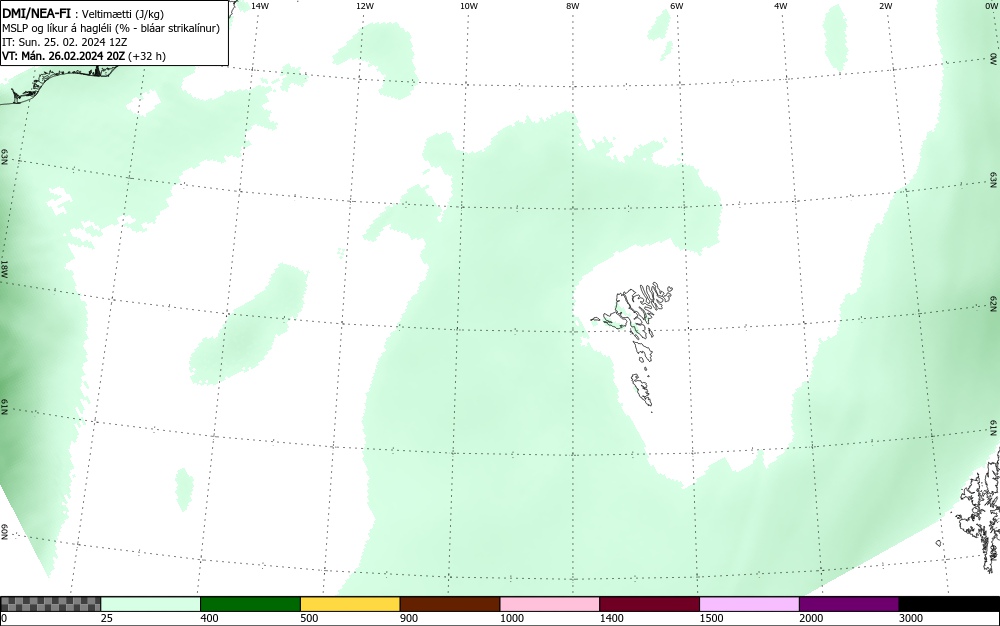The height and width of the screenshot is (626, 1000).
Task: Click the brown 900-1000 legend swatch
Action: [450, 604]
